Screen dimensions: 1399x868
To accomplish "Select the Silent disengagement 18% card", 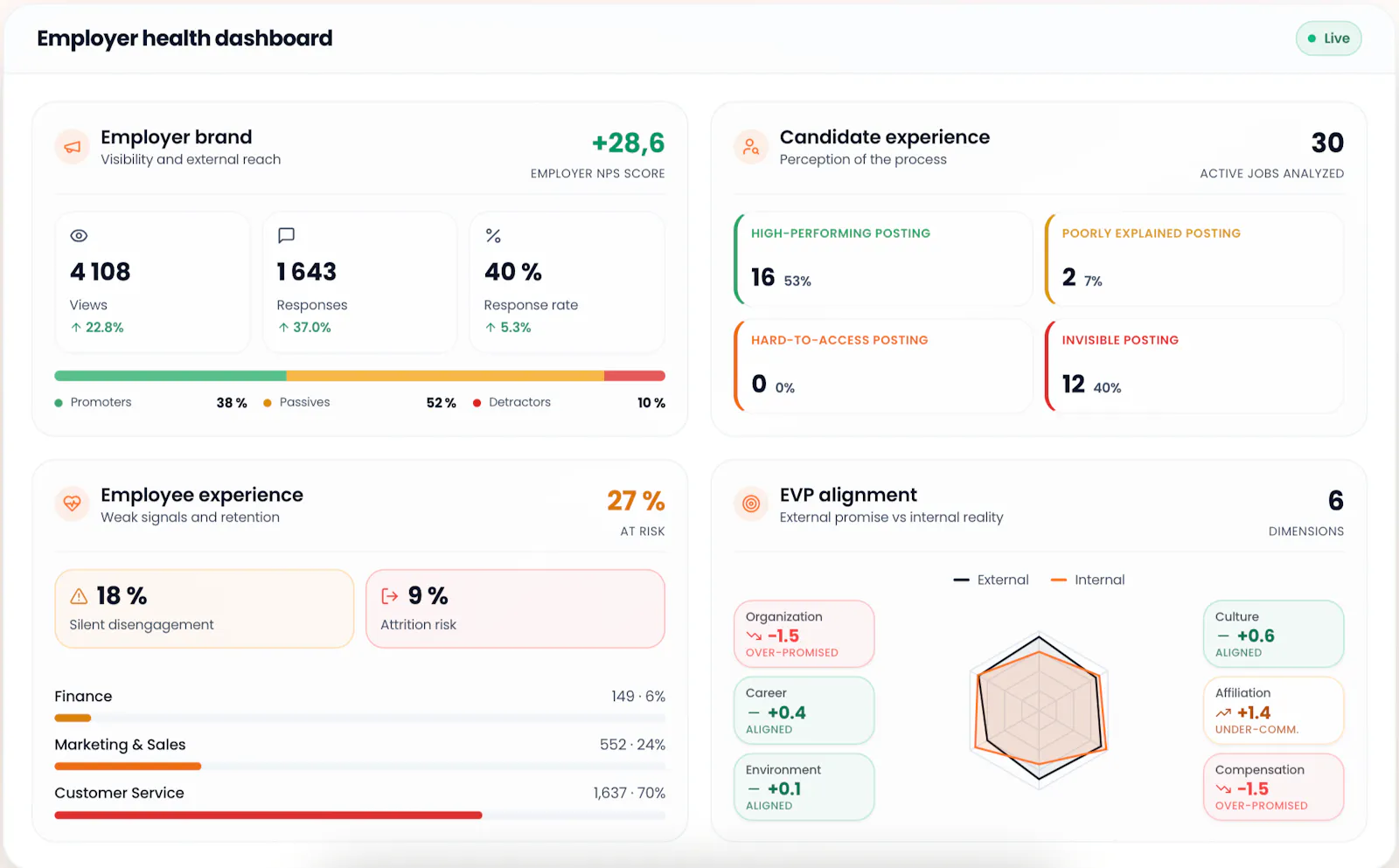I will [x=205, y=609].
